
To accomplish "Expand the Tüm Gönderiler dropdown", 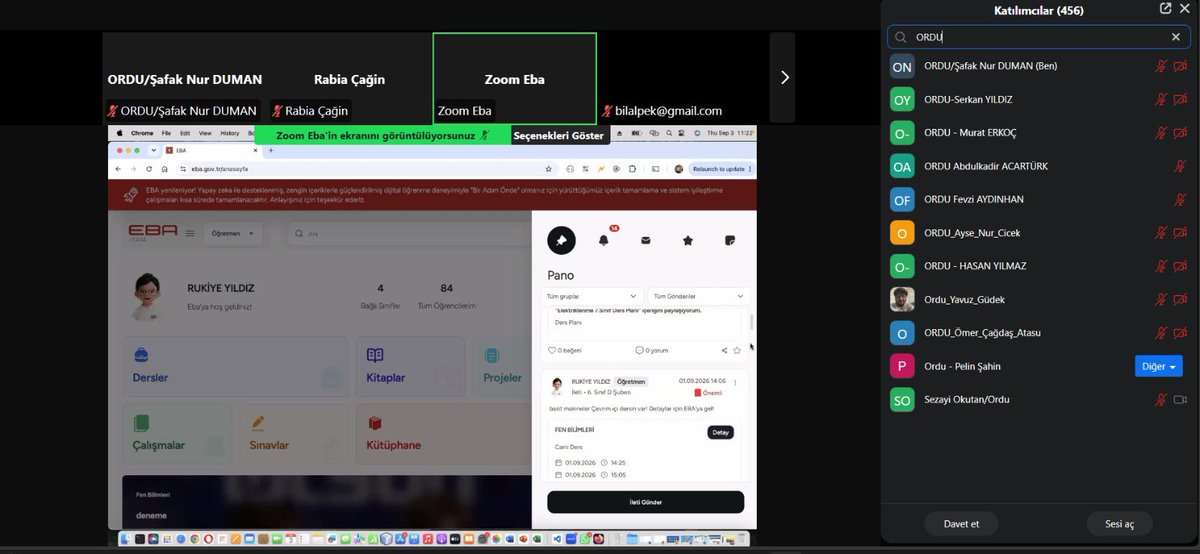I will 699,296.
